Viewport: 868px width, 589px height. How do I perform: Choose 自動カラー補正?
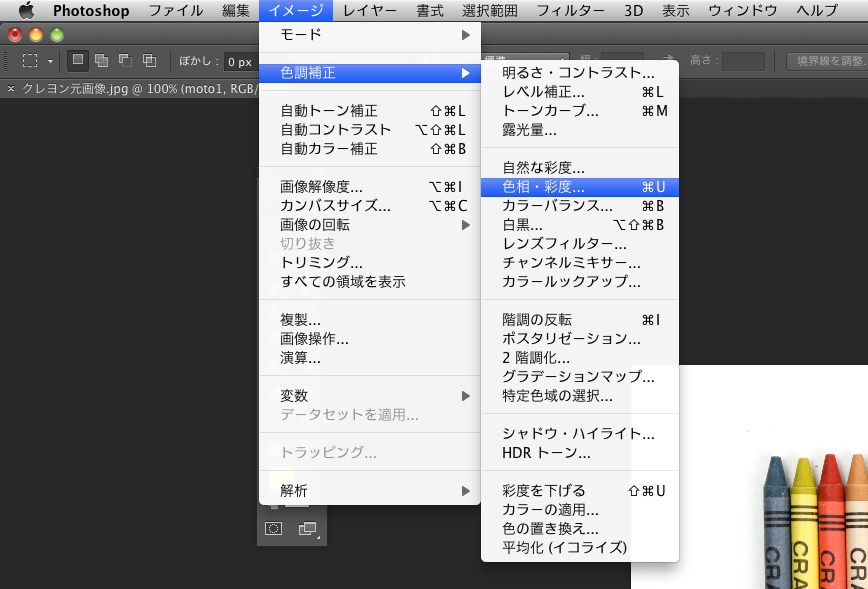(x=370, y=149)
